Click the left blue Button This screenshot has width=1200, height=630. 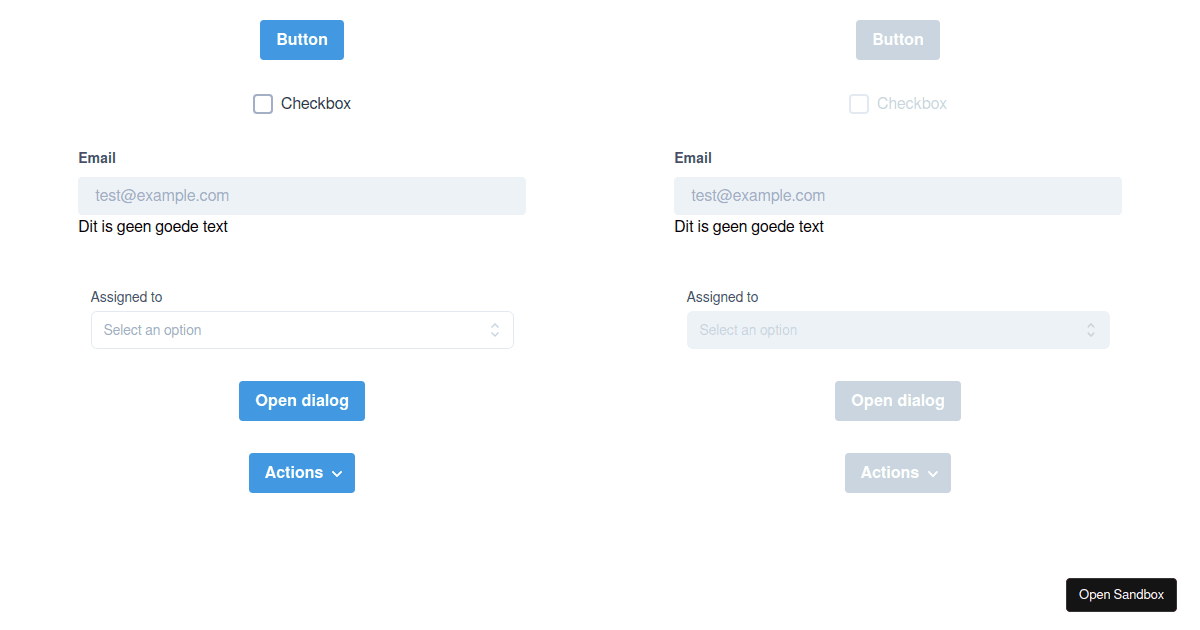tap(301, 39)
